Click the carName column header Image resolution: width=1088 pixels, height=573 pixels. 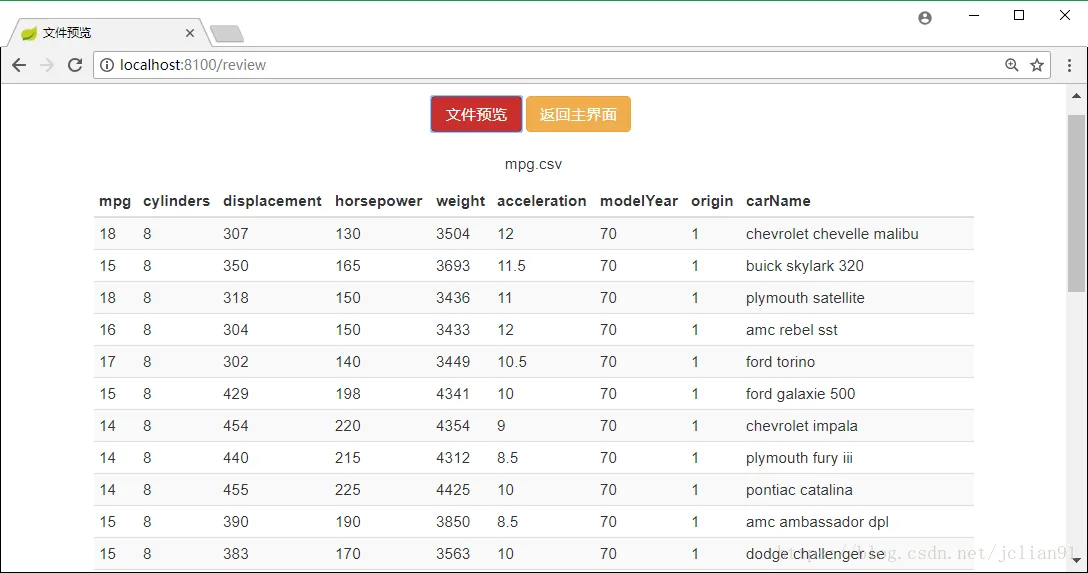(x=778, y=201)
